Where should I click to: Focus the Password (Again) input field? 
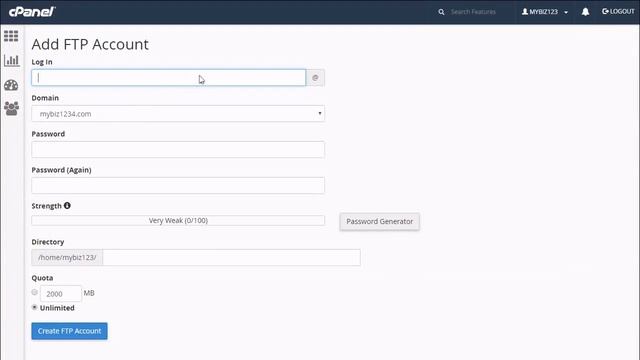tap(178, 185)
